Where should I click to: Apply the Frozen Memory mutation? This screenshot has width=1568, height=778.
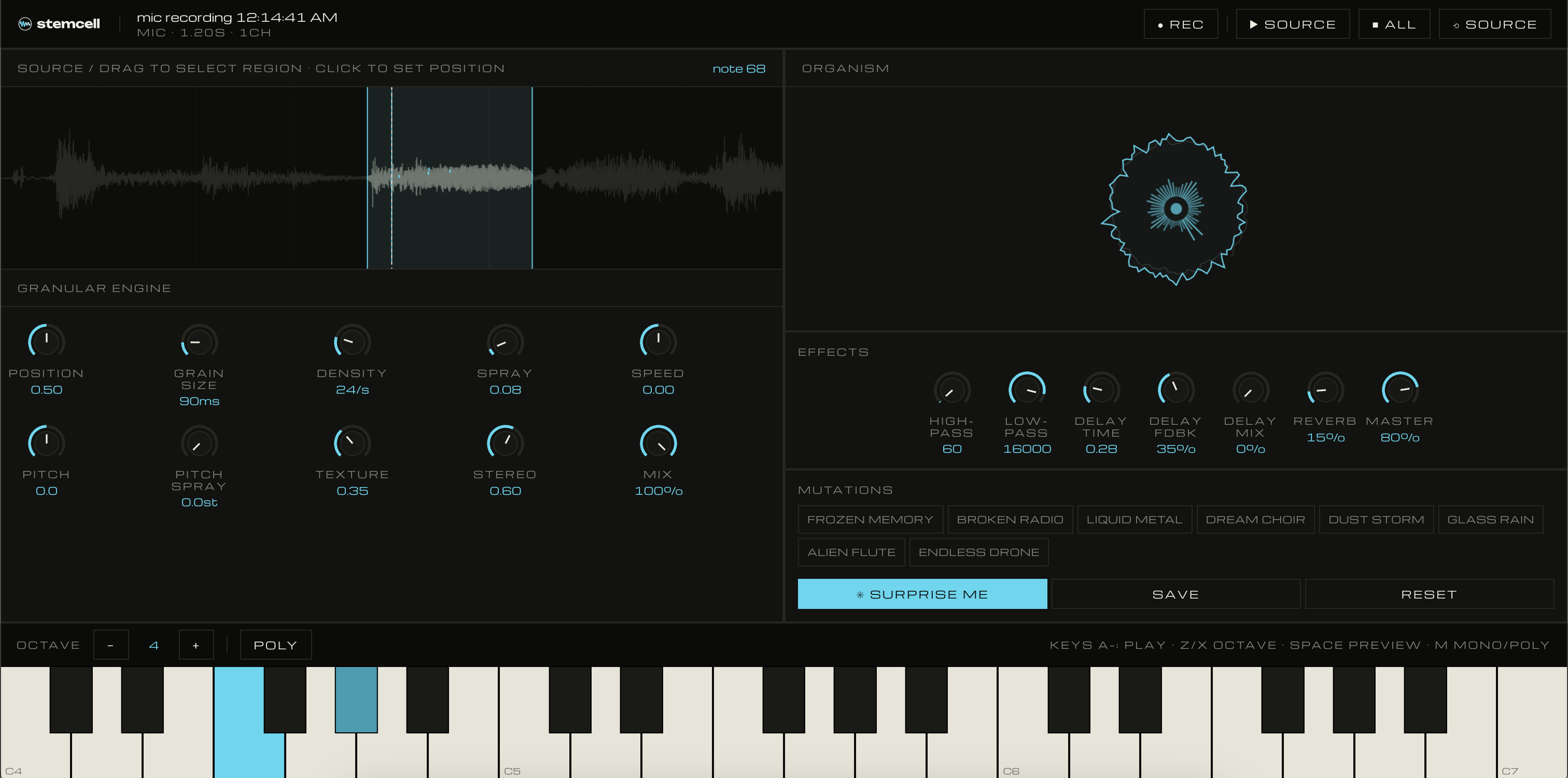tap(871, 519)
